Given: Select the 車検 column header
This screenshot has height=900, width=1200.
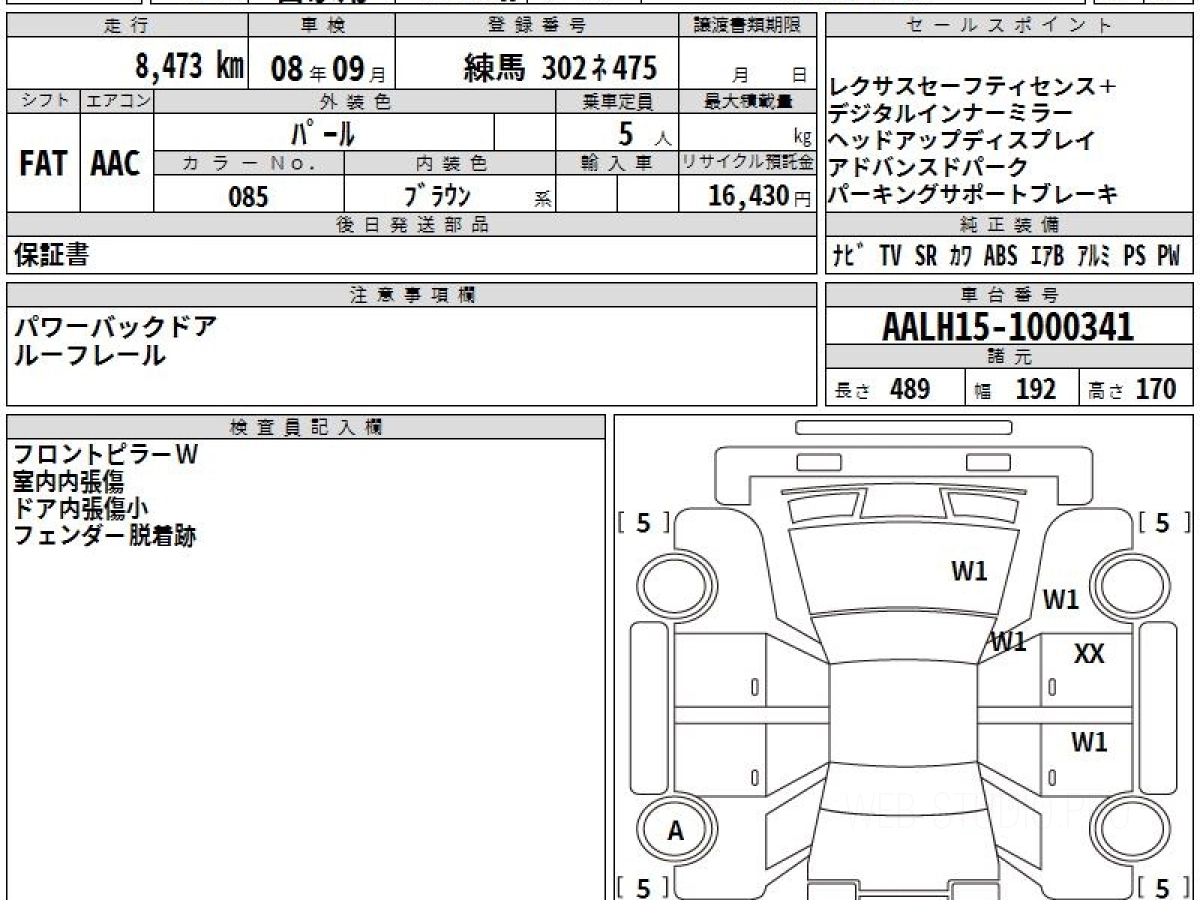Looking at the screenshot, I should click(321, 26).
